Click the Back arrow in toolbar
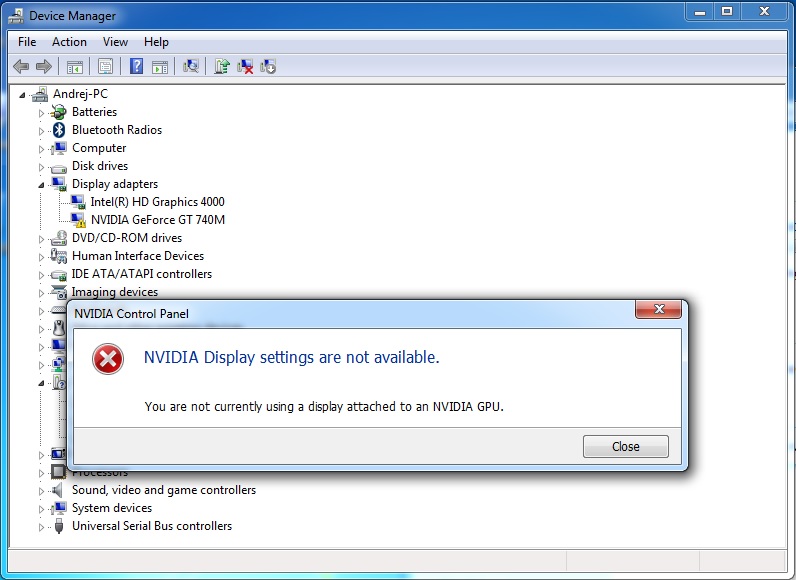Image resolution: width=796 pixels, height=580 pixels. 21,66
